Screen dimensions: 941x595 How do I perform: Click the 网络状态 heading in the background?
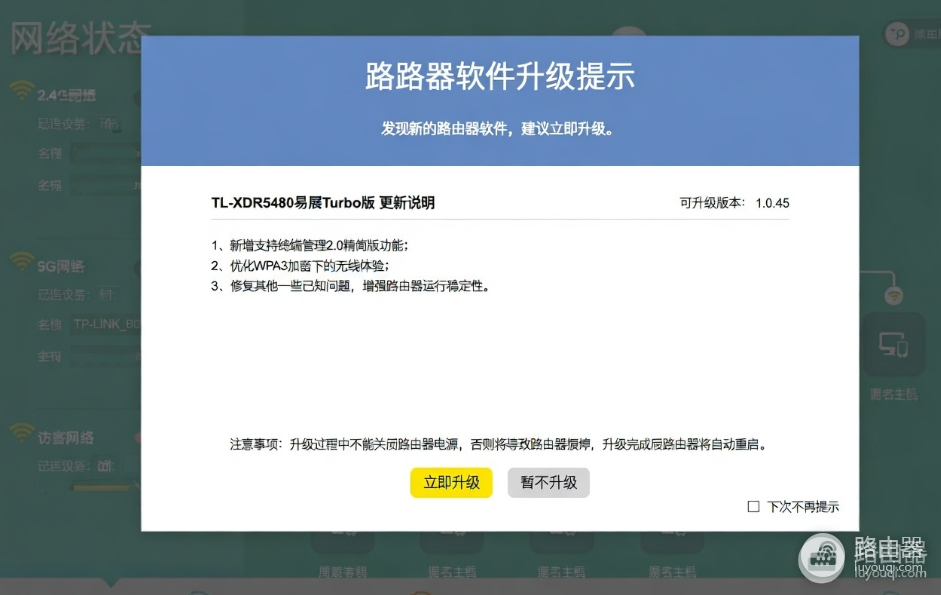point(80,38)
